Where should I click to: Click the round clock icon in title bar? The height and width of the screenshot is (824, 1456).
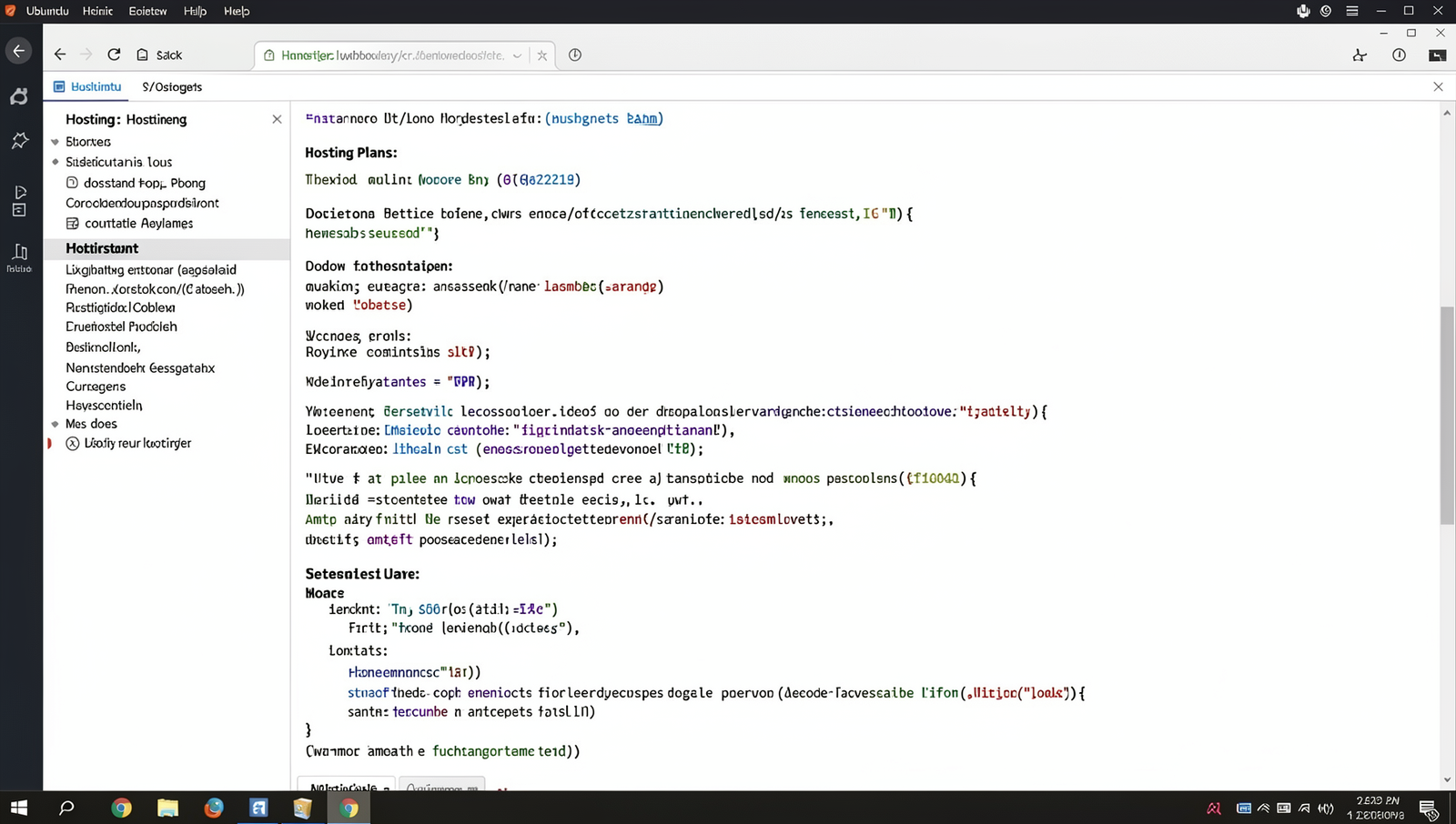pos(1326,11)
